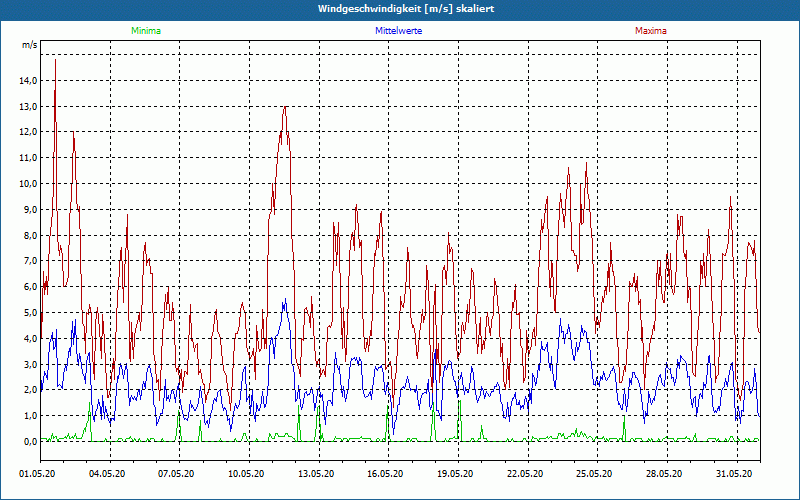This screenshot has width=800, height=500.
Task: Click the 11,0 y-axis value
Action: pyautogui.click(x=29, y=158)
